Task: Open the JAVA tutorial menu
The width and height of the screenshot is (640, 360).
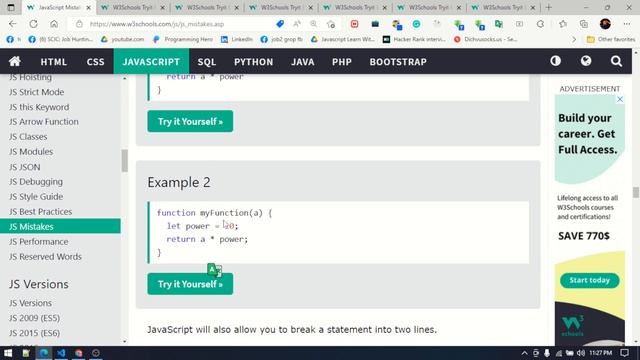Action: coord(302,62)
